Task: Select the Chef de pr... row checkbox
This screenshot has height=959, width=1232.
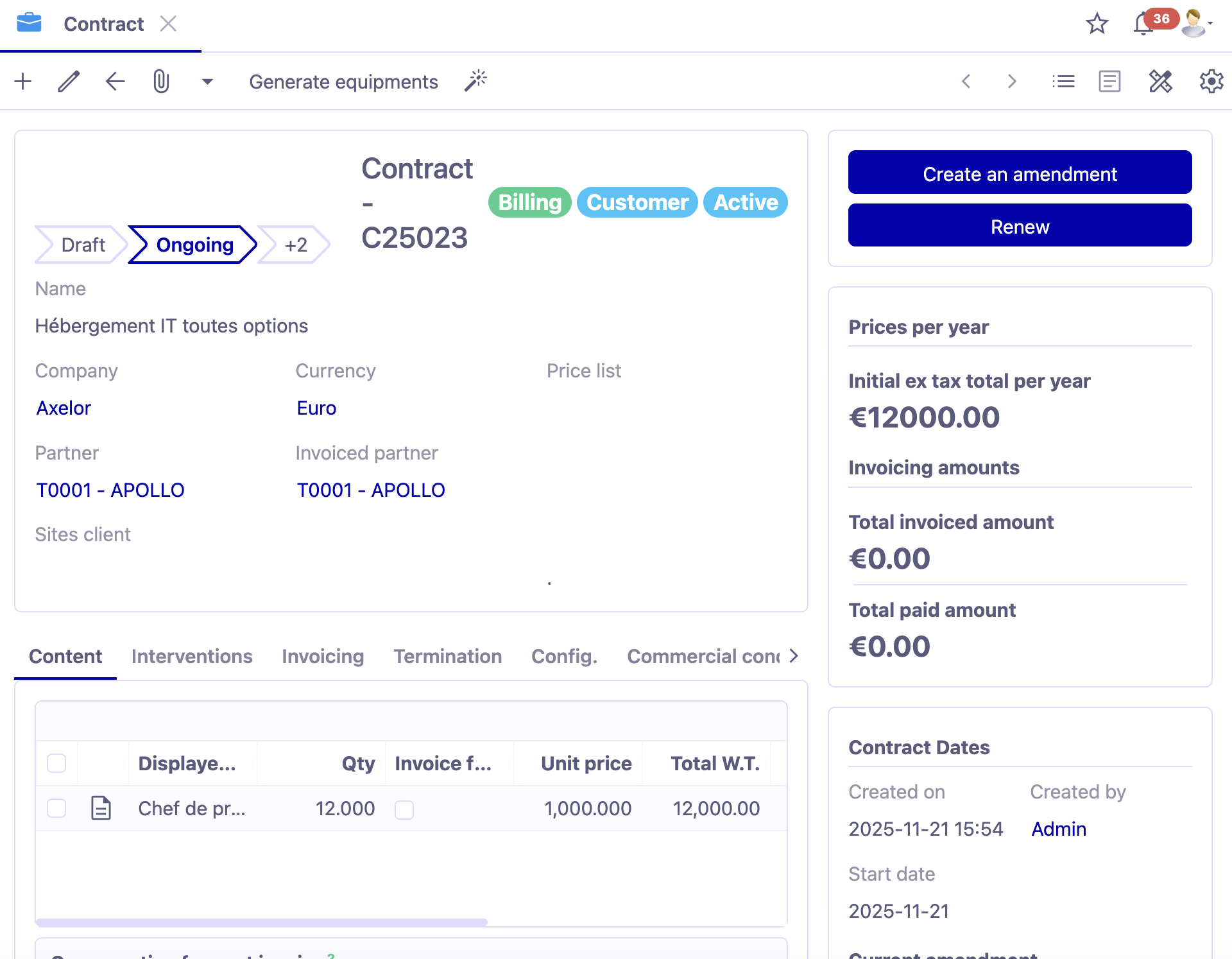Action: coord(56,808)
